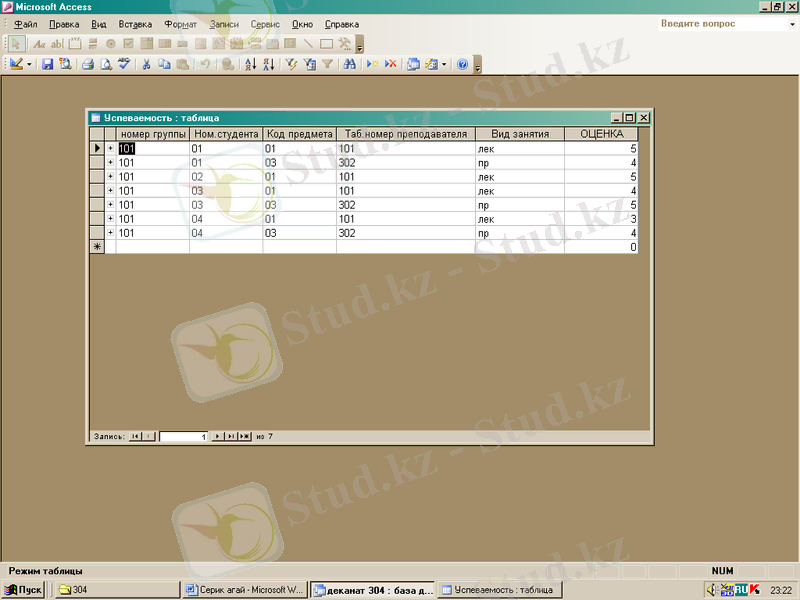Open the "Сервис" menu
Image resolution: width=800 pixels, height=600 pixels.
265,24
